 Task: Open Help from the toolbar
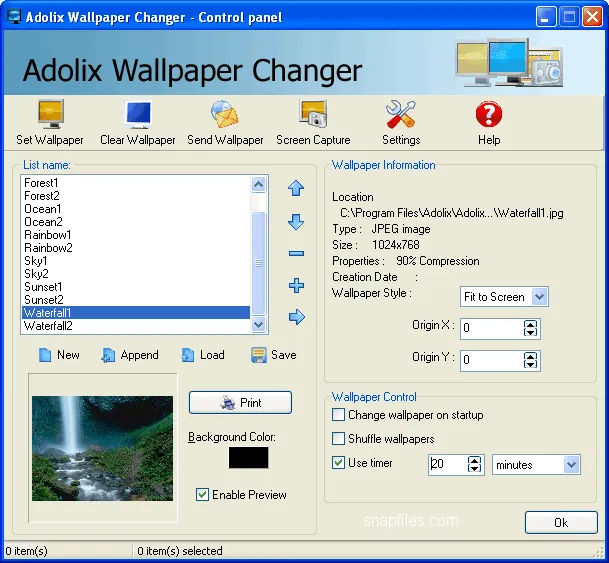point(489,115)
